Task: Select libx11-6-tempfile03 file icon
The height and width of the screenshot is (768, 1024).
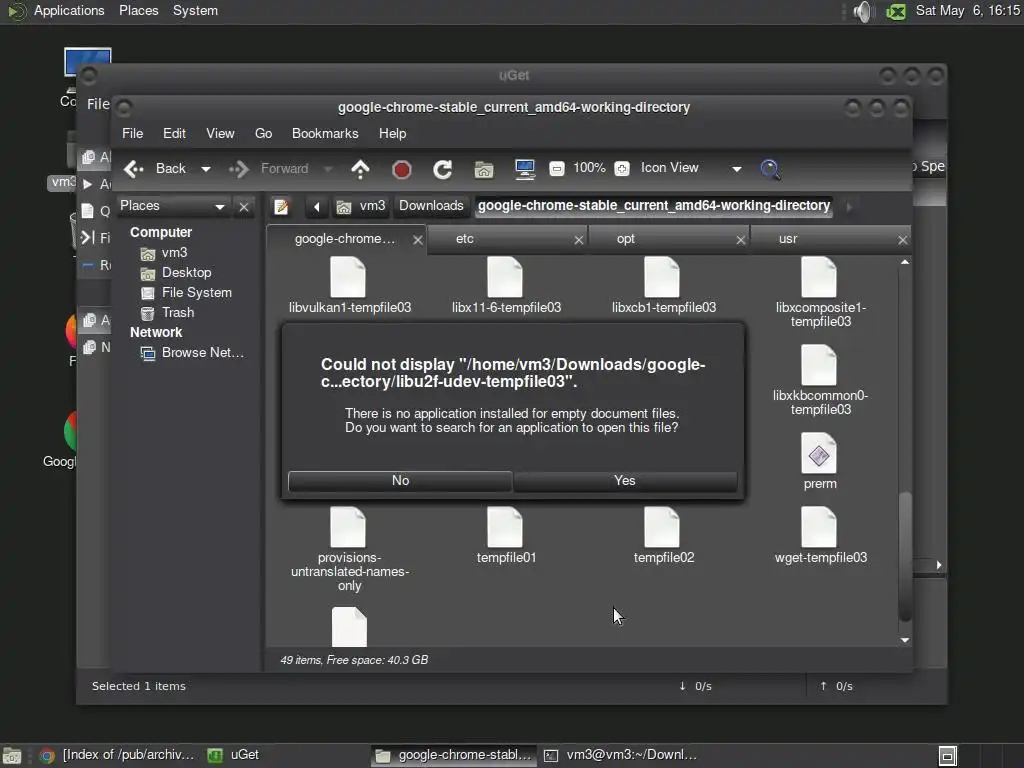Action: (505, 278)
